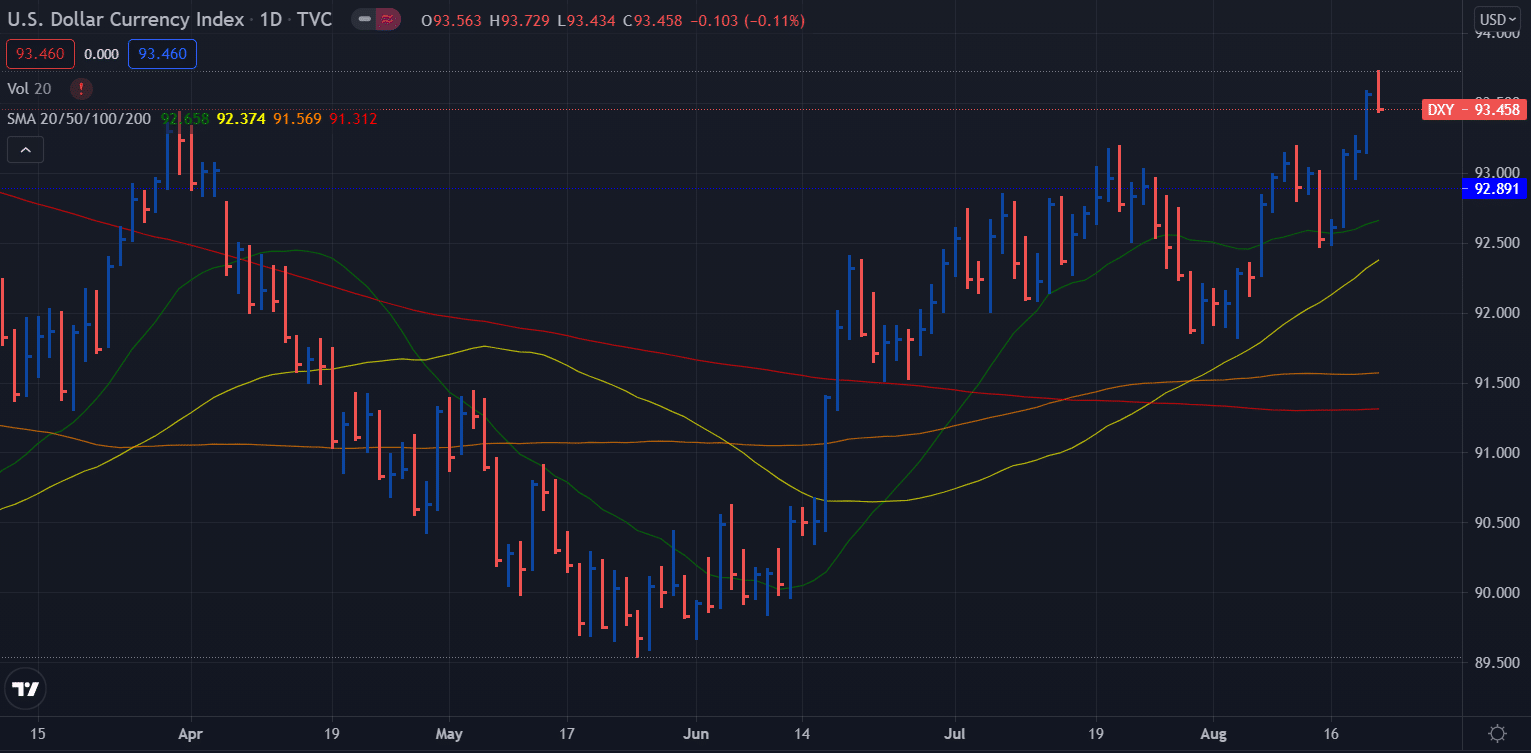This screenshot has width=1531, height=753.
Task: Click the 92.000 price scale label
Action: tap(1497, 313)
